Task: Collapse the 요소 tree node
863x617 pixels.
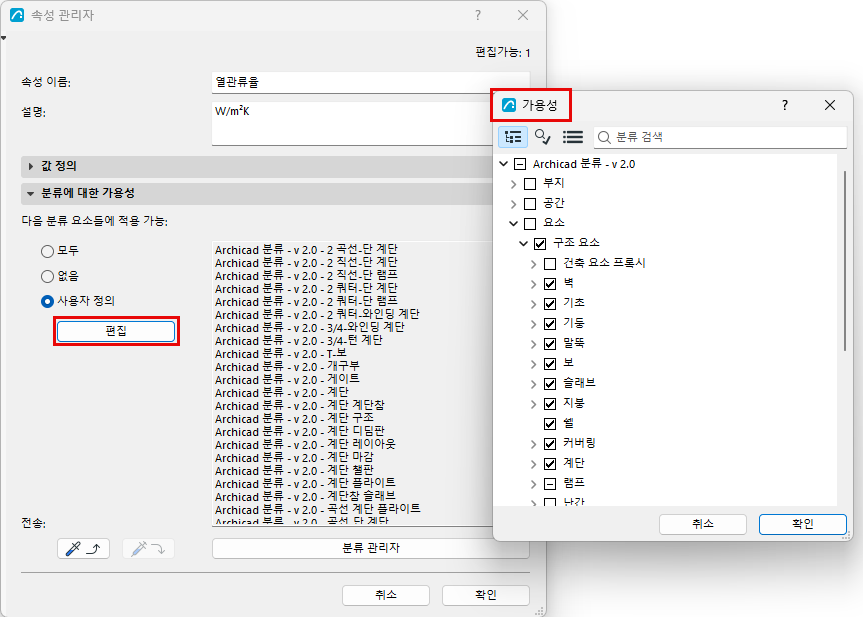Action: [x=514, y=223]
